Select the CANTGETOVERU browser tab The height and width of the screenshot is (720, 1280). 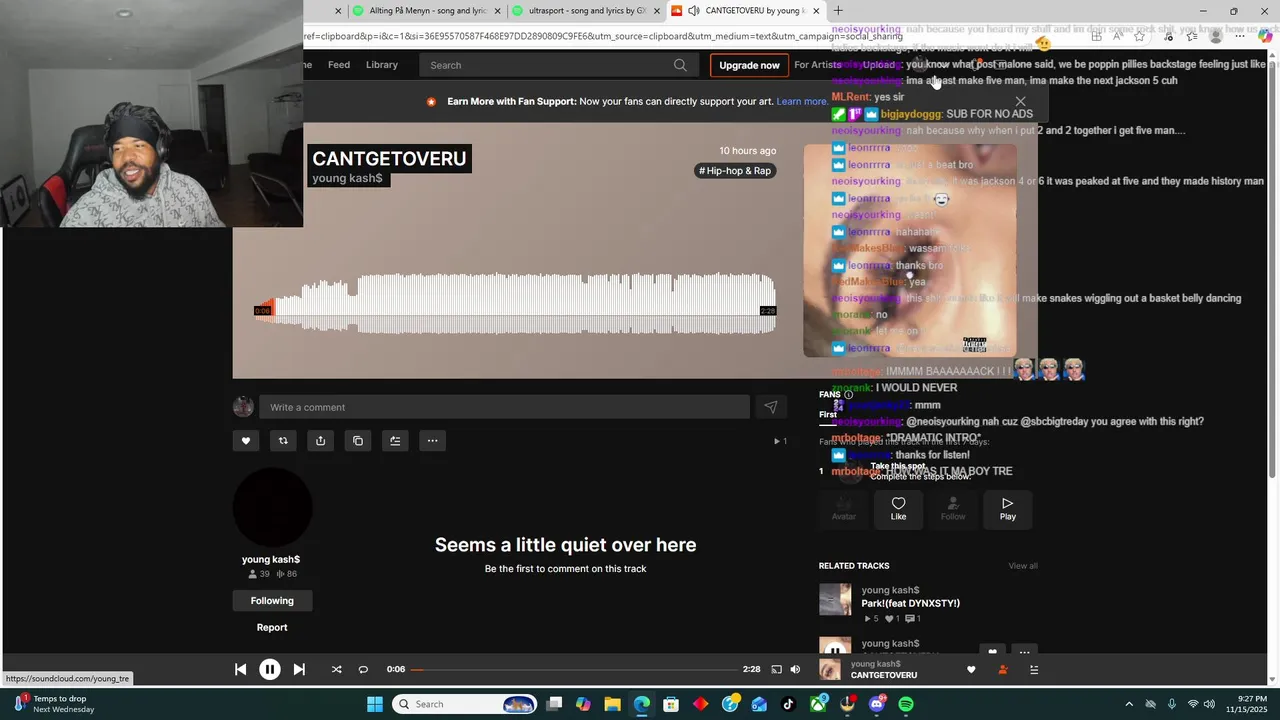point(746,11)
